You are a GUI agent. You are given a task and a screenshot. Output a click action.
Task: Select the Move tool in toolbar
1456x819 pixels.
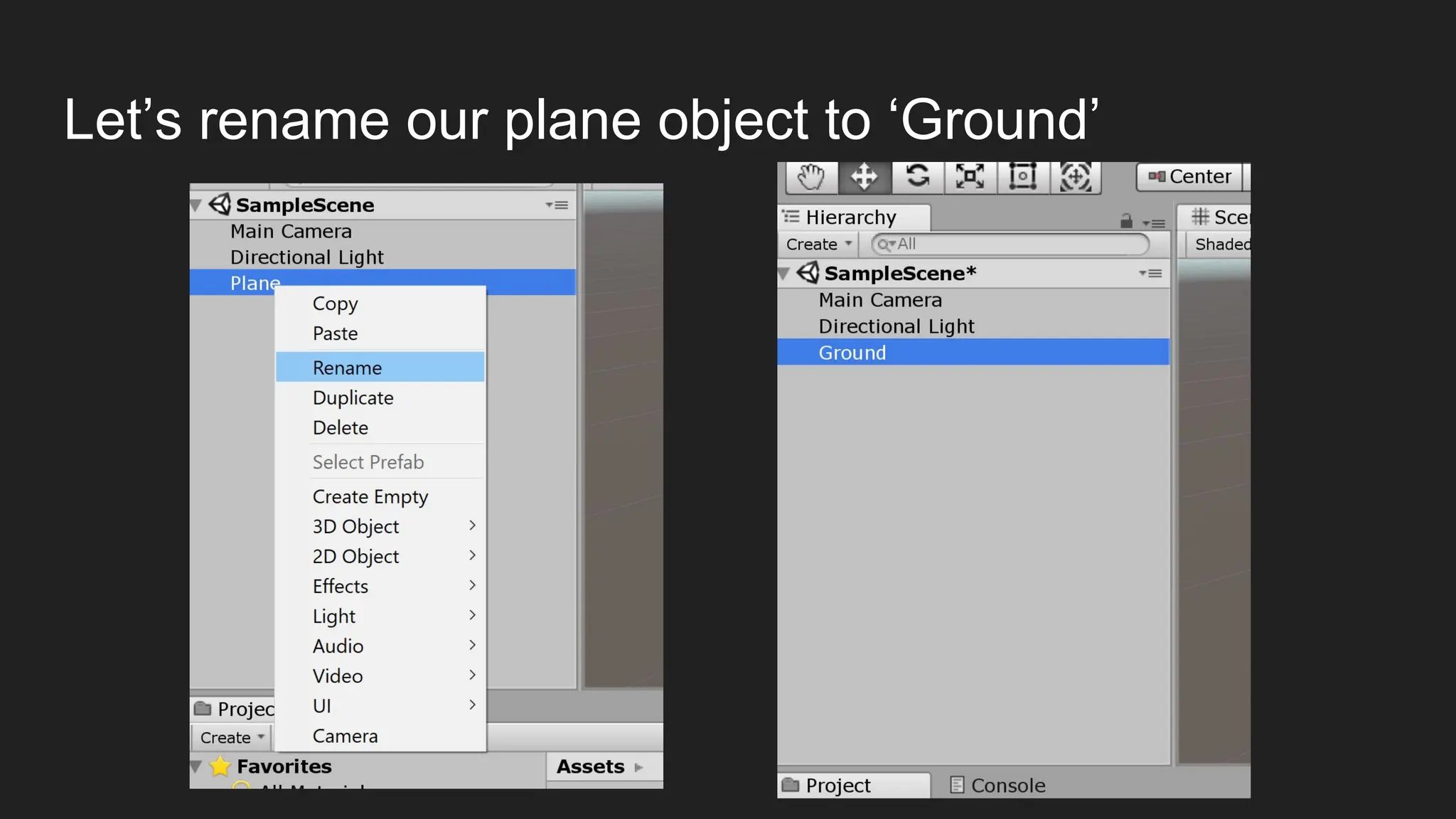click(x=864, y=177)
